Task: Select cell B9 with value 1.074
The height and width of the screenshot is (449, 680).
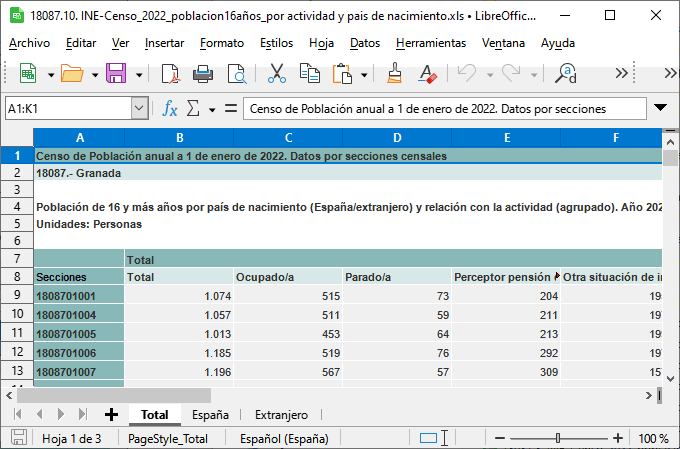Action: tap(179, 296)
